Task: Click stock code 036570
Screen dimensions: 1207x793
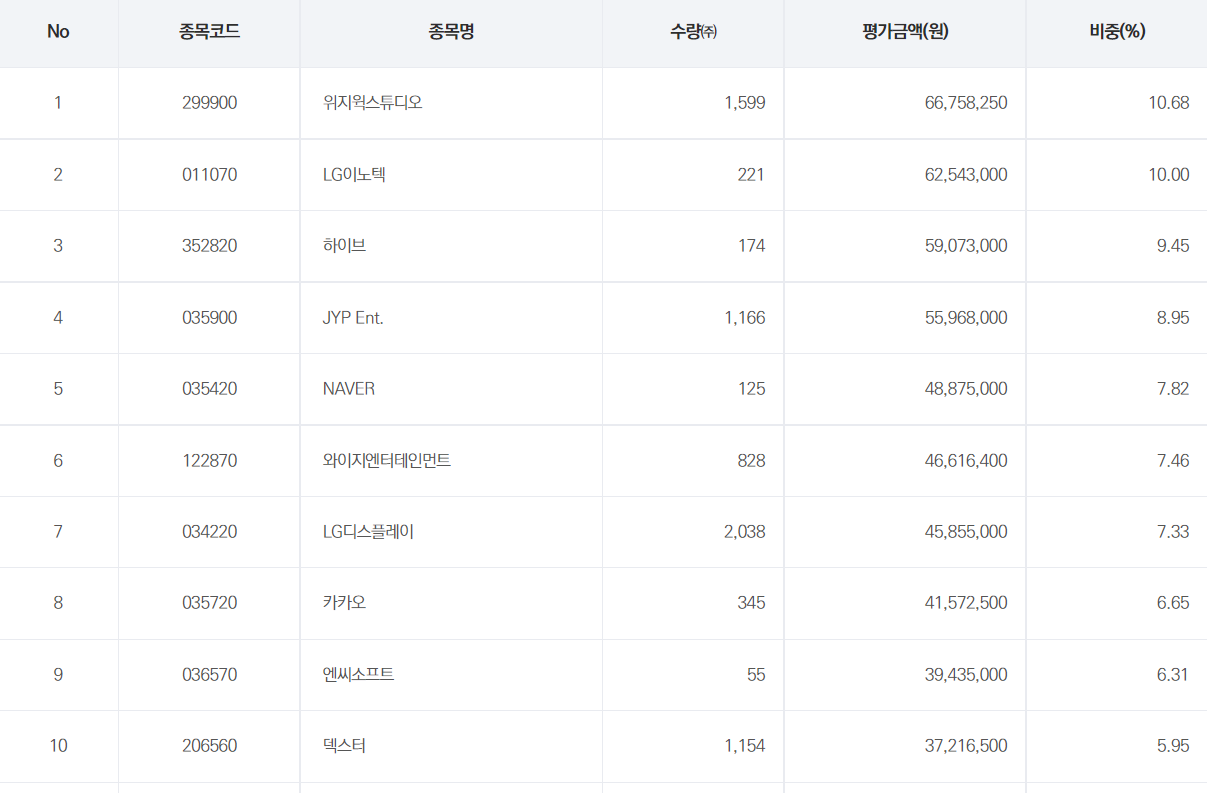Action: point(209,675)
